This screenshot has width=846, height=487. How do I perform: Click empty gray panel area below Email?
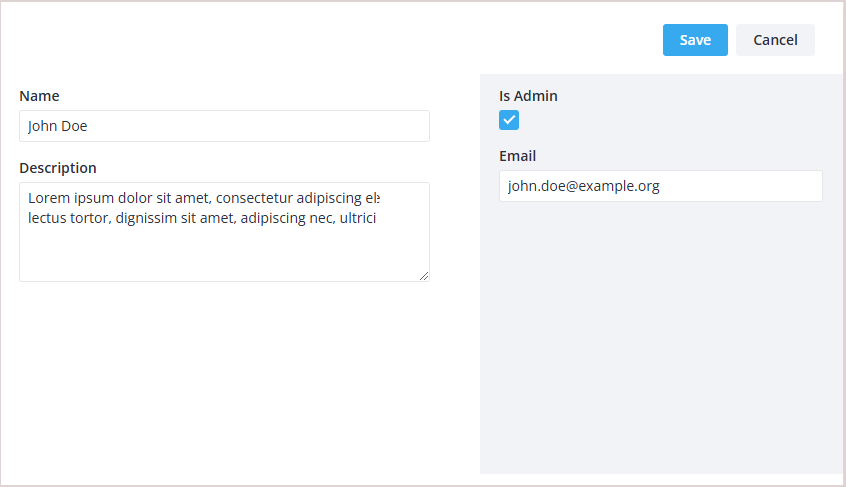[x=660, y=340]
